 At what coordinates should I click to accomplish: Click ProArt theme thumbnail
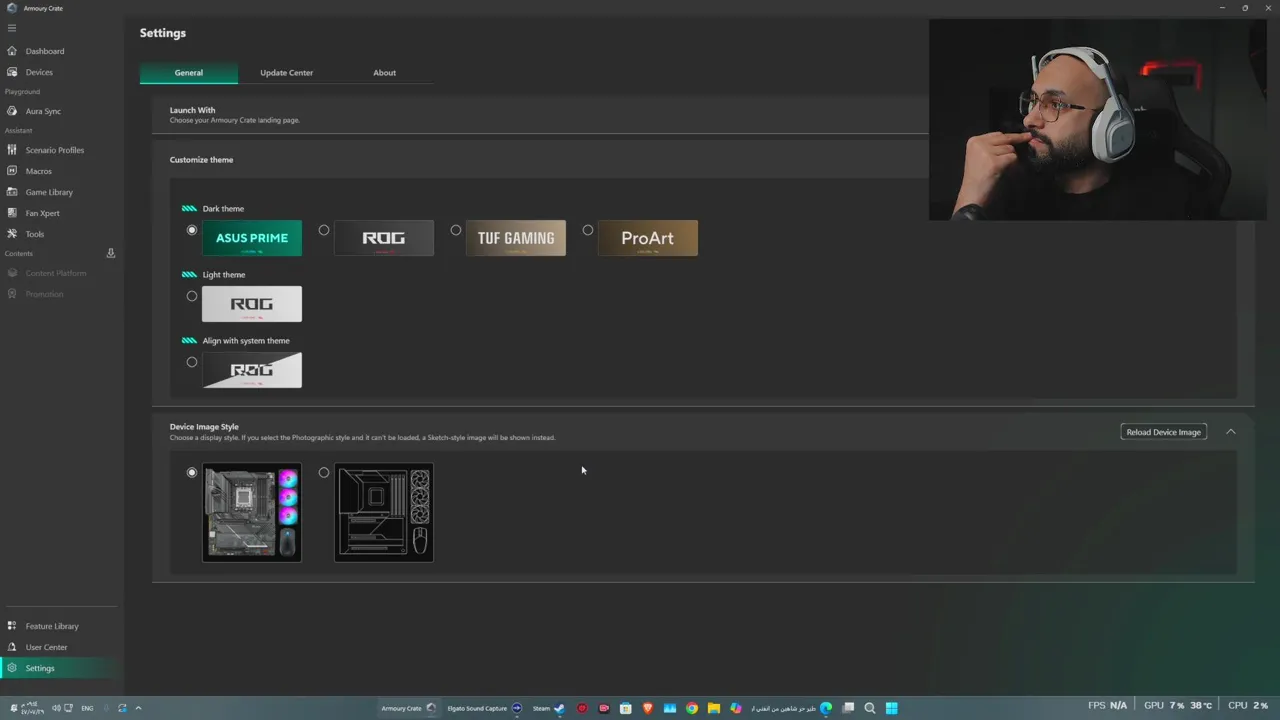click(648, 238)
